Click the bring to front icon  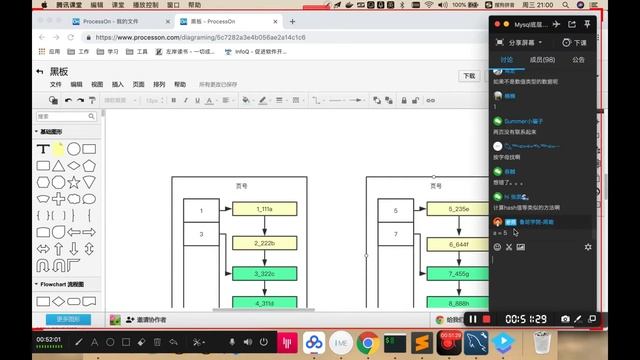pyautogui.click(x=377, y=100)
